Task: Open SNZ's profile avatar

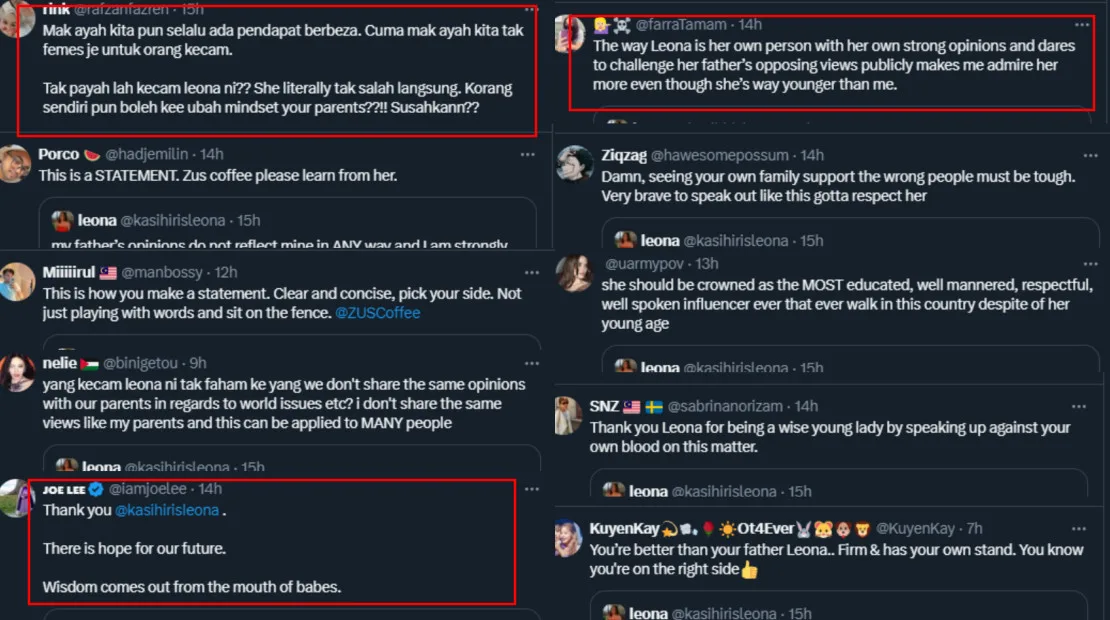Action: pyautogui.click(x=568, y=414)
